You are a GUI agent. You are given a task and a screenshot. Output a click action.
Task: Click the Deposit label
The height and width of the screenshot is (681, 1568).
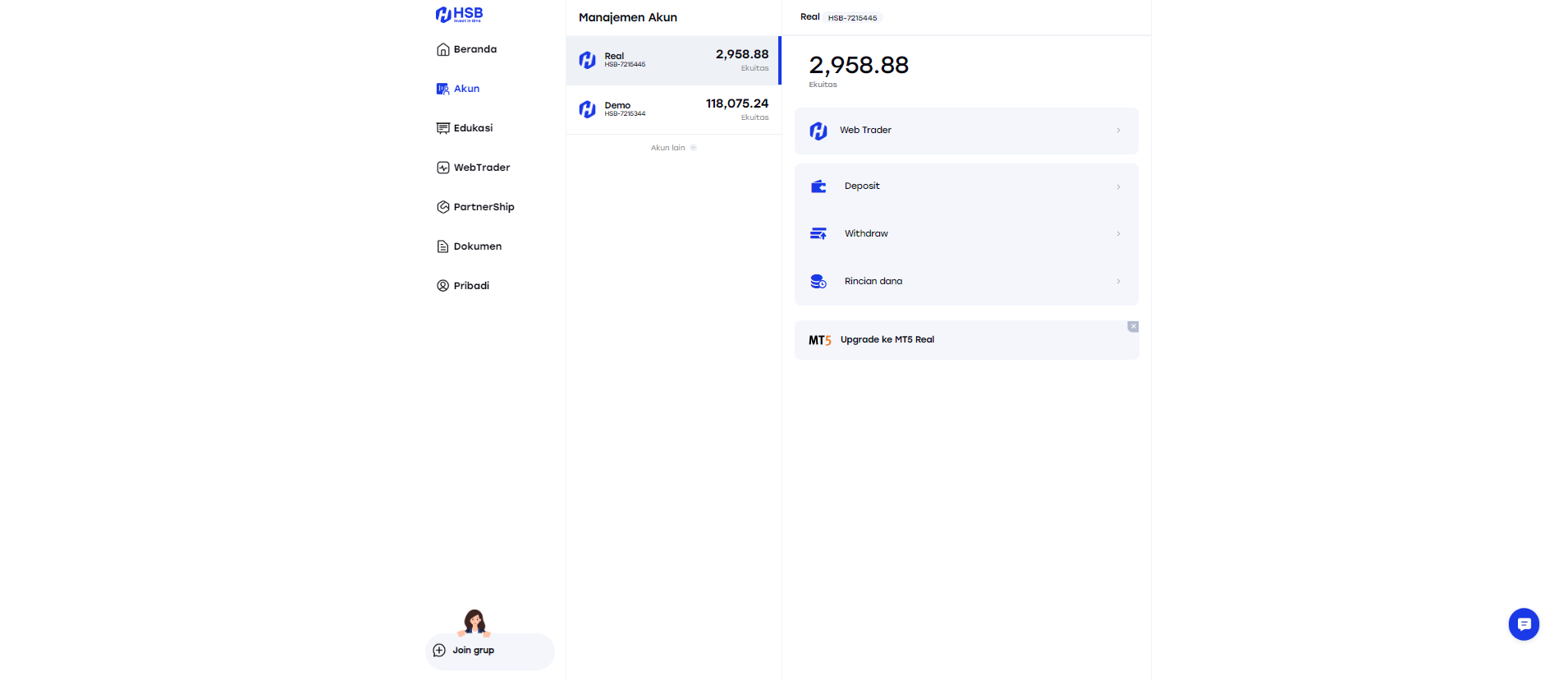click(862, 186)
